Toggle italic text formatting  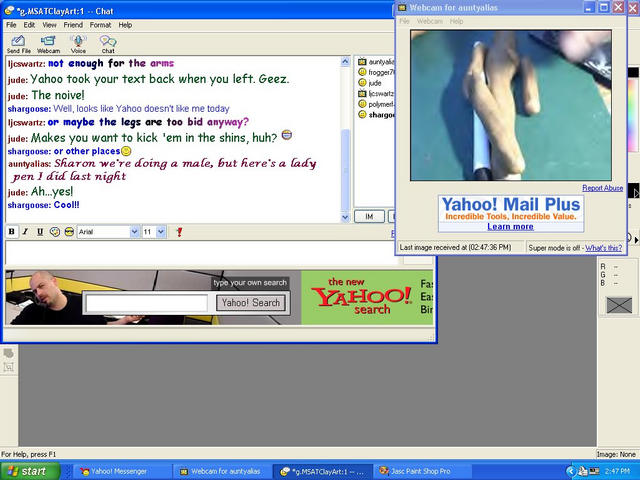pyautogui.click(x=25, y=232)
